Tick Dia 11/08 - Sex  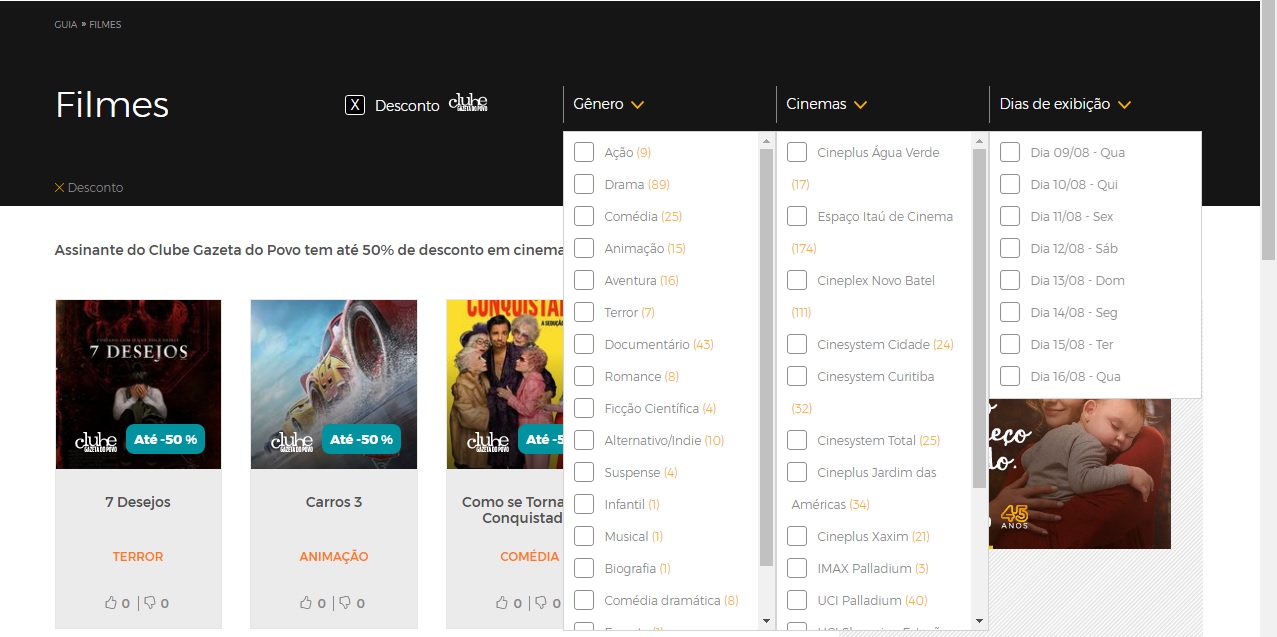[x=1010, y=216]
